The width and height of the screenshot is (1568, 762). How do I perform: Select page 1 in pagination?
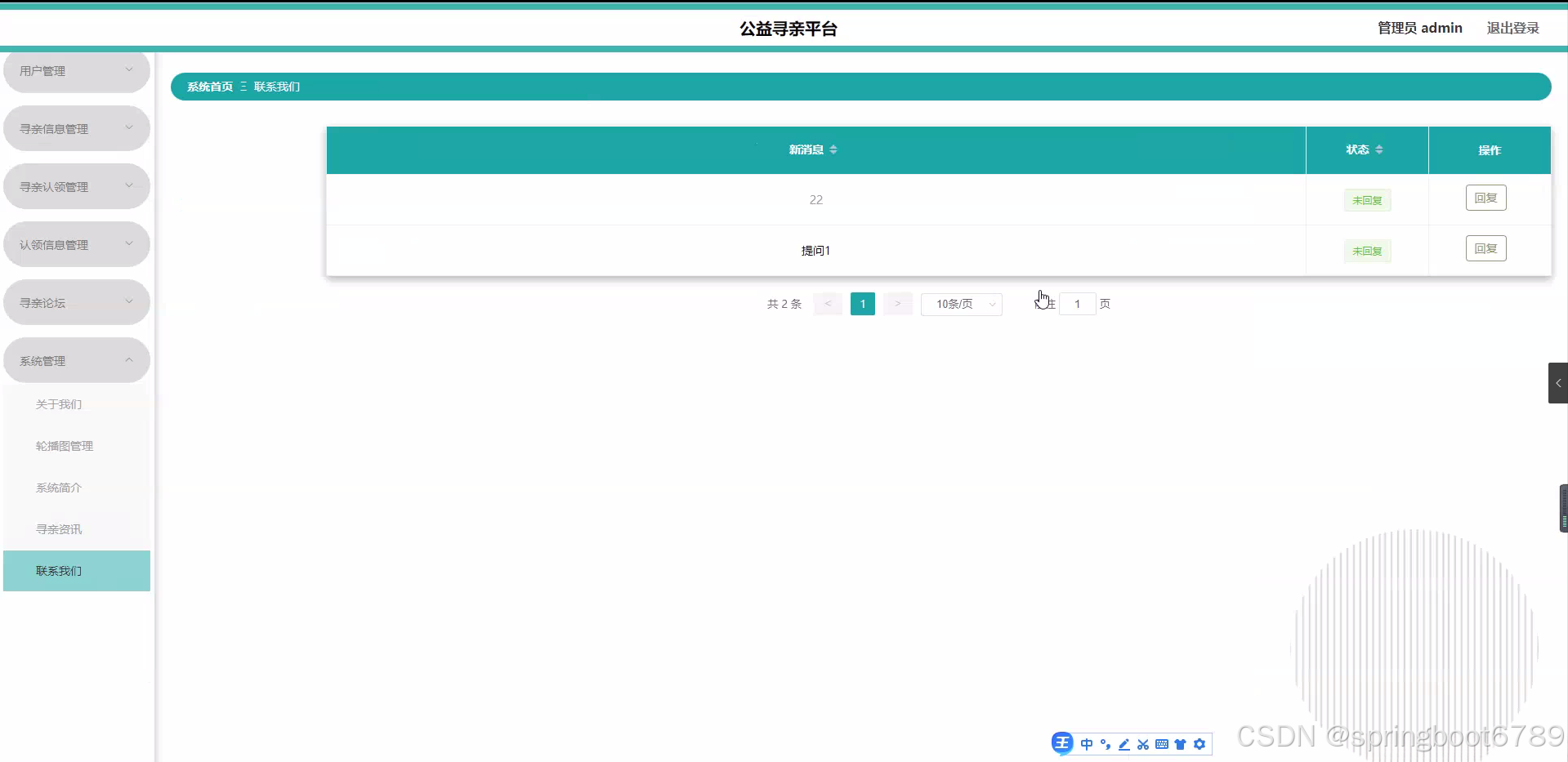[x=863, y=304]
